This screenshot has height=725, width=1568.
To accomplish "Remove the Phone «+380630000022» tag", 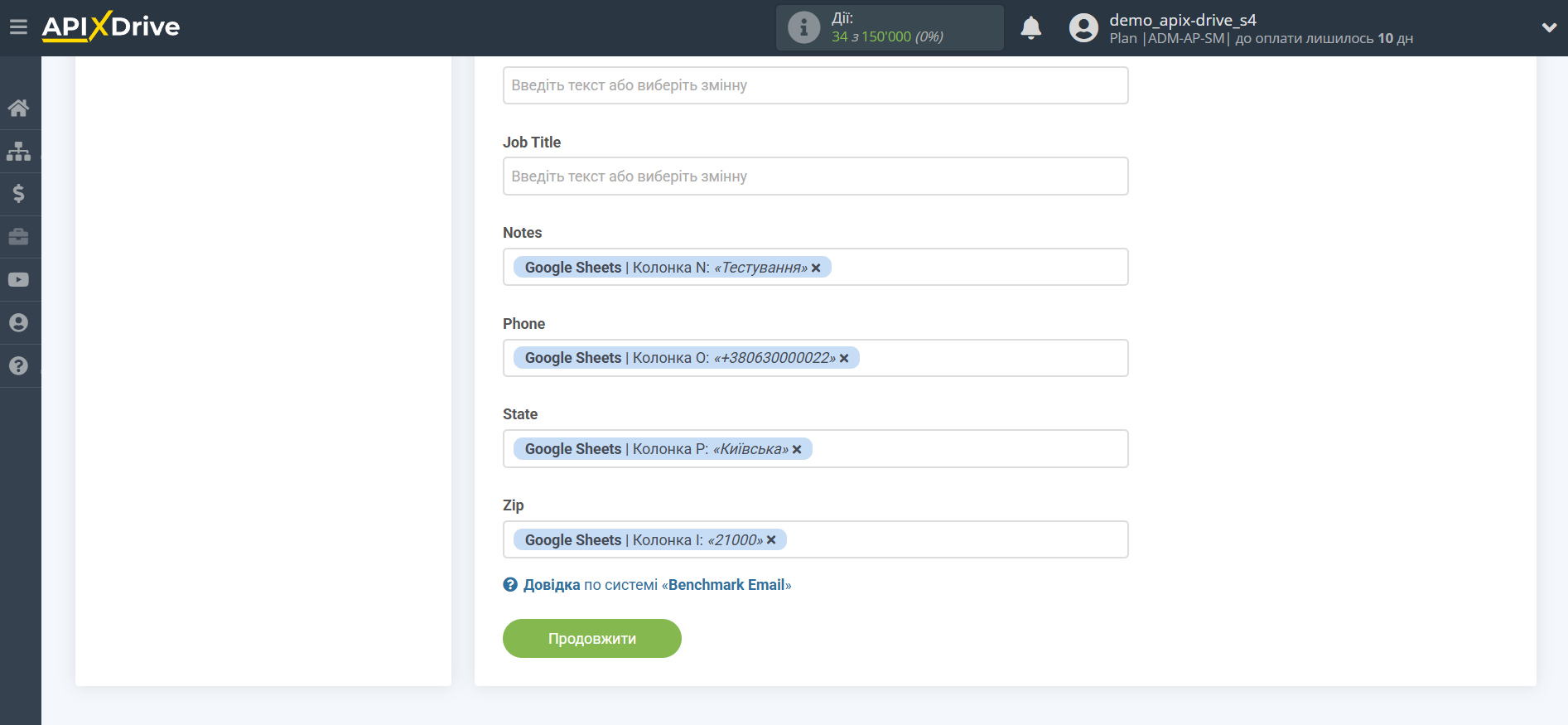I will (x=844, y=358).
